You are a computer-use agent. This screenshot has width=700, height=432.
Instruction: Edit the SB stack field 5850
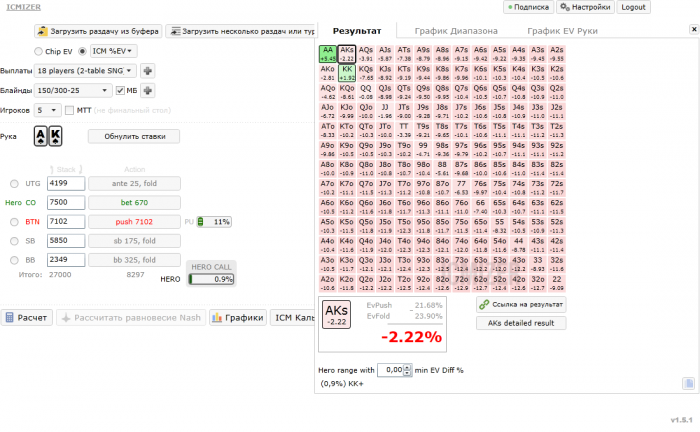tap(66, 241)
